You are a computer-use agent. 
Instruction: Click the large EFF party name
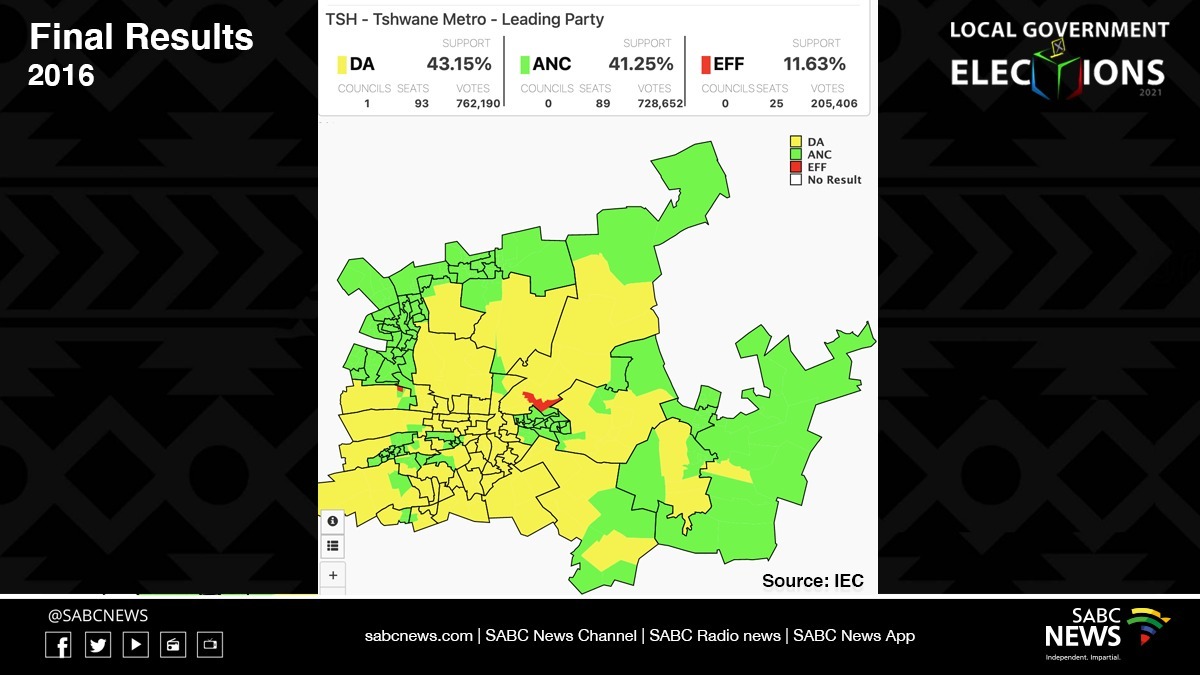tap(729, 65)
